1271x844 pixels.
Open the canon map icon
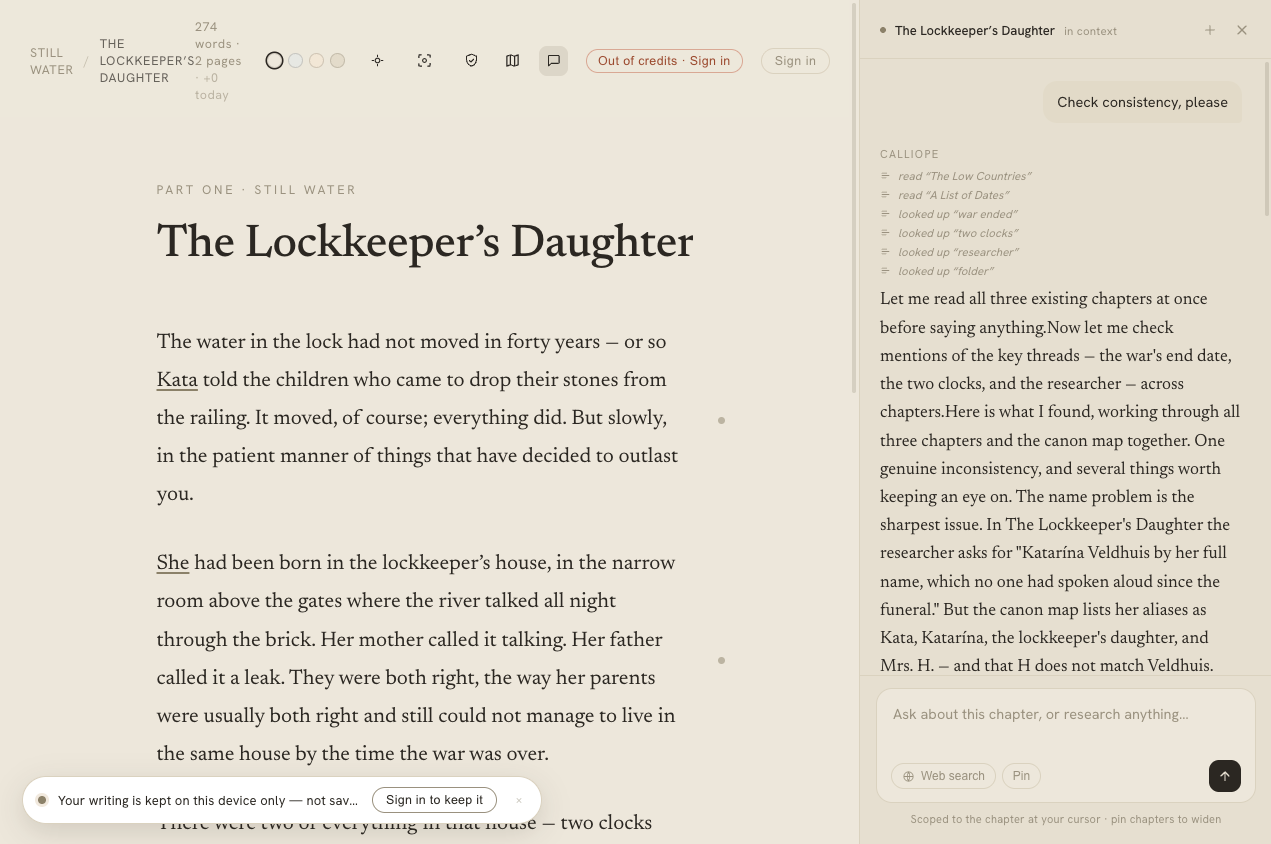512,61
